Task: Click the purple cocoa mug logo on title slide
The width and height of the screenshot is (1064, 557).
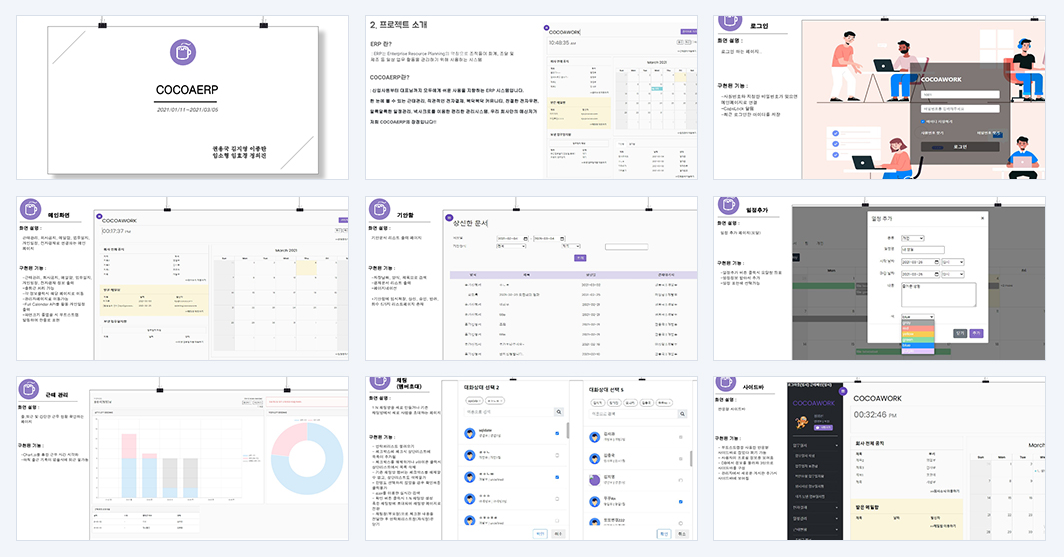Action: click(183, 52)
